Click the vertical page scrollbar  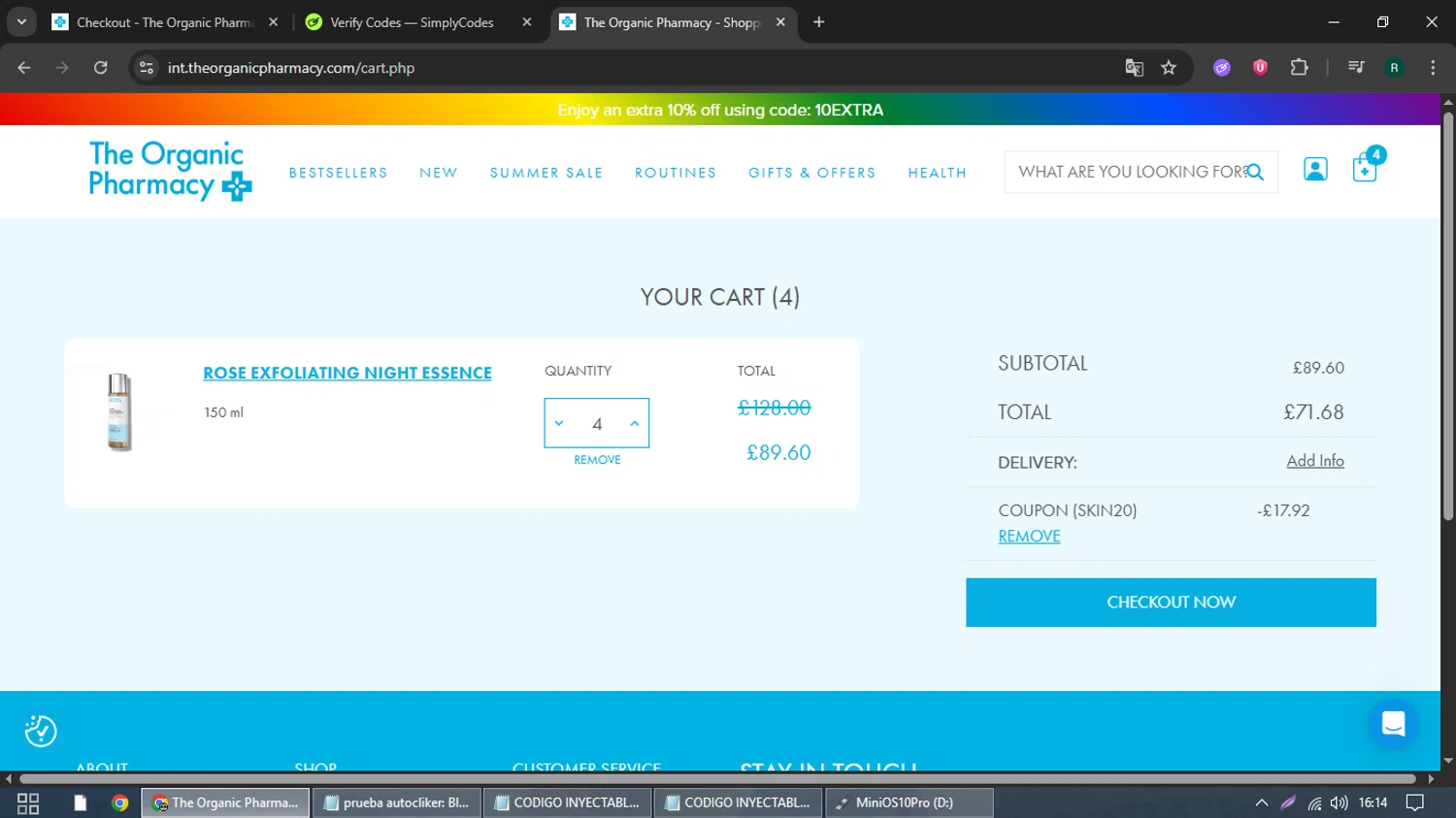[x=1448, y=316]
